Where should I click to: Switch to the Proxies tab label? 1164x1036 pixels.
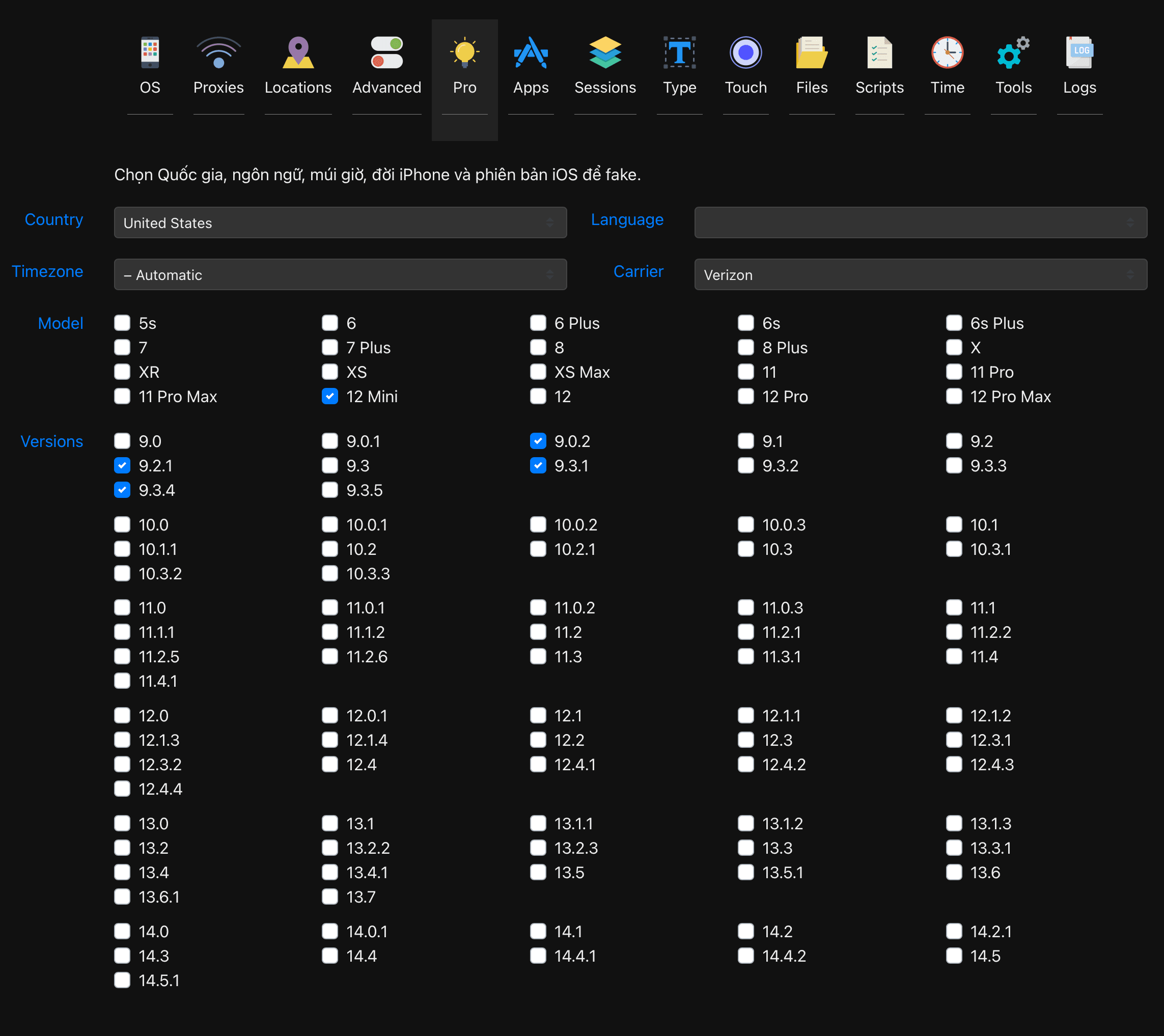tap(218, 88)
